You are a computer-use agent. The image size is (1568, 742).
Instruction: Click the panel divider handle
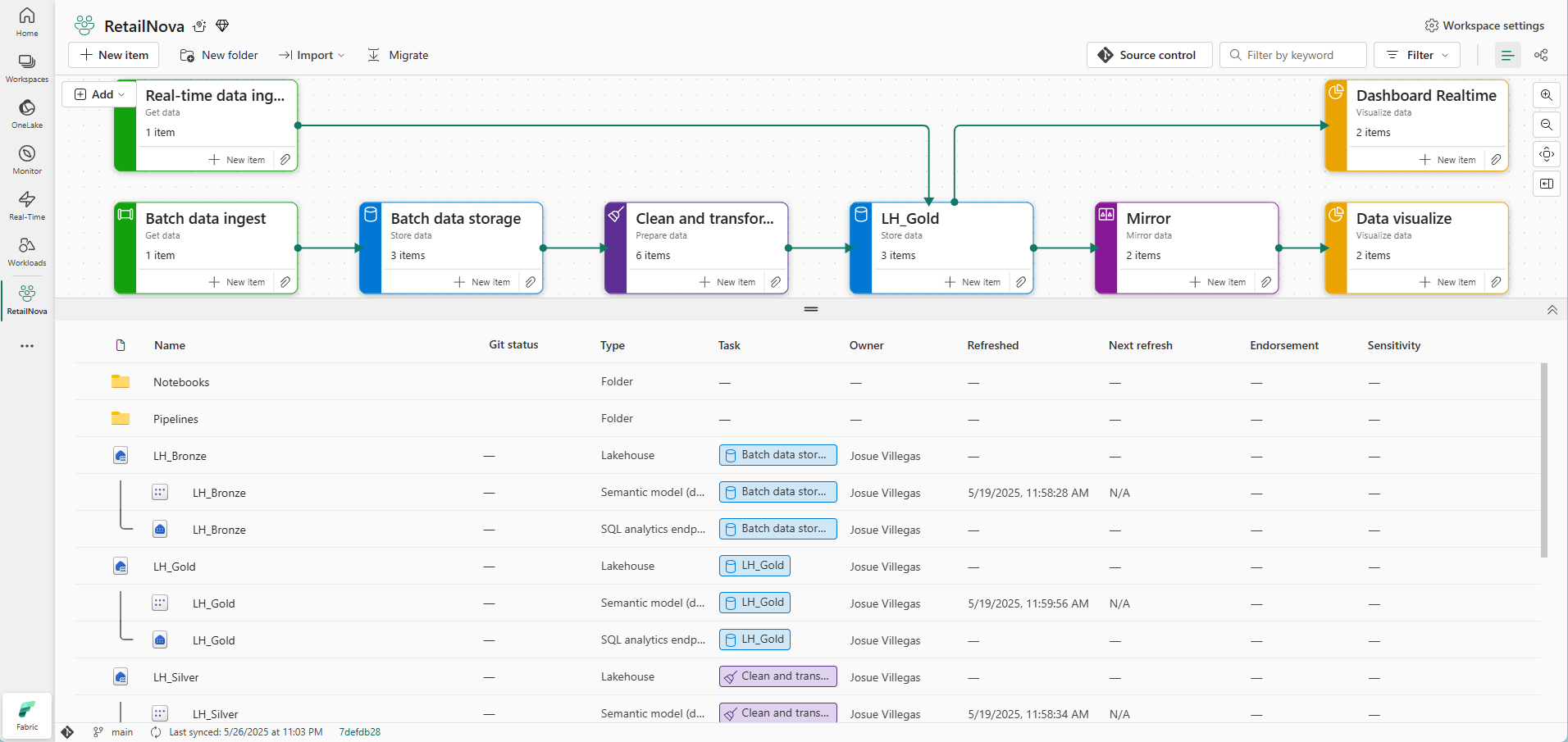pos(811,309)
